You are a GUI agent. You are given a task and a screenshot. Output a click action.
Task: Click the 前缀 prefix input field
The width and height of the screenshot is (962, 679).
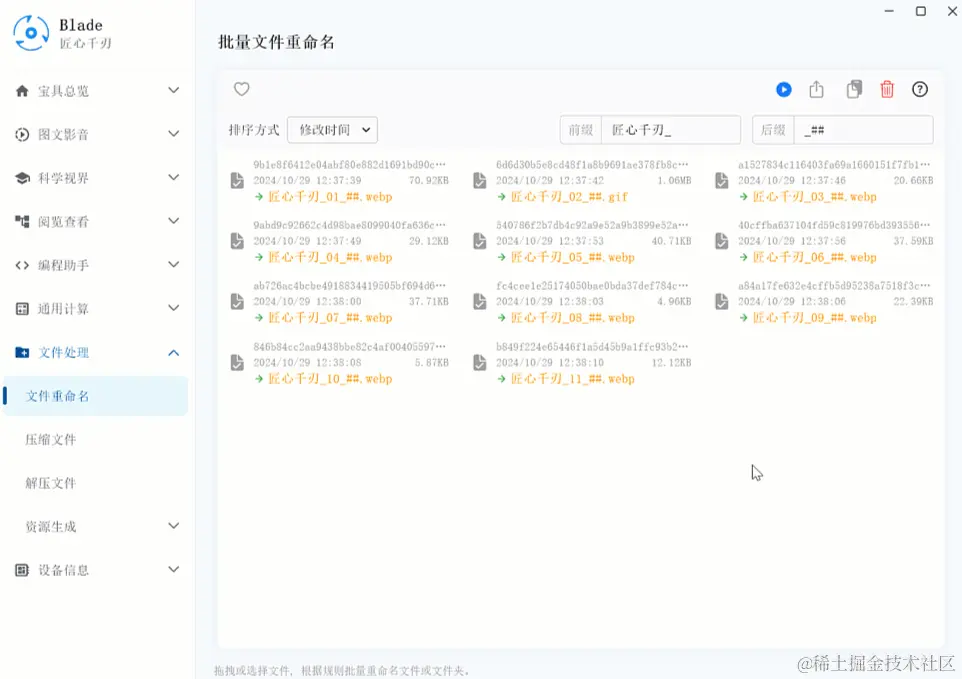click(x=671, y=130)
